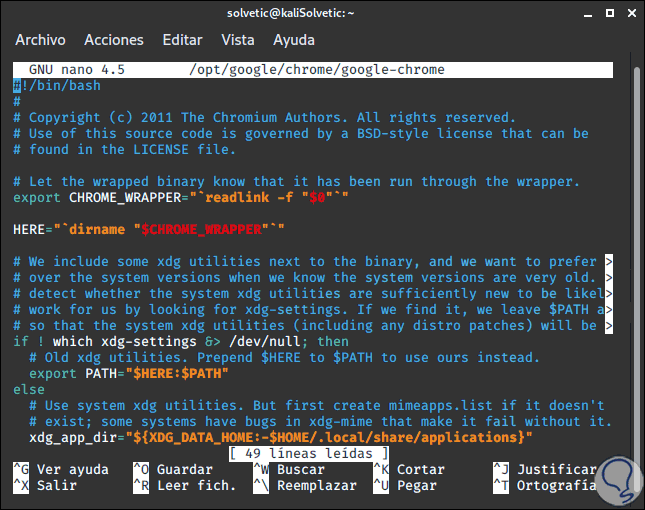Click the 'Old xdg utilities' comment line
Viewport: 645px width, 510px height.
coord(284,357)
